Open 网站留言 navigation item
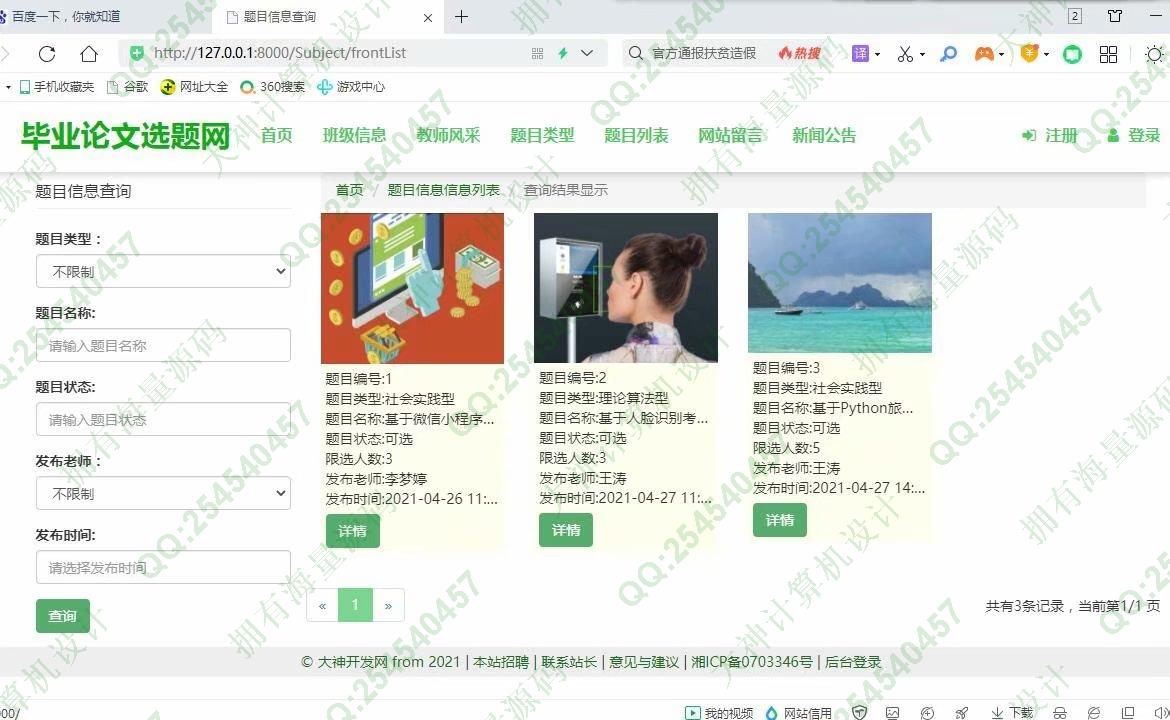 (x=731, y=135)
